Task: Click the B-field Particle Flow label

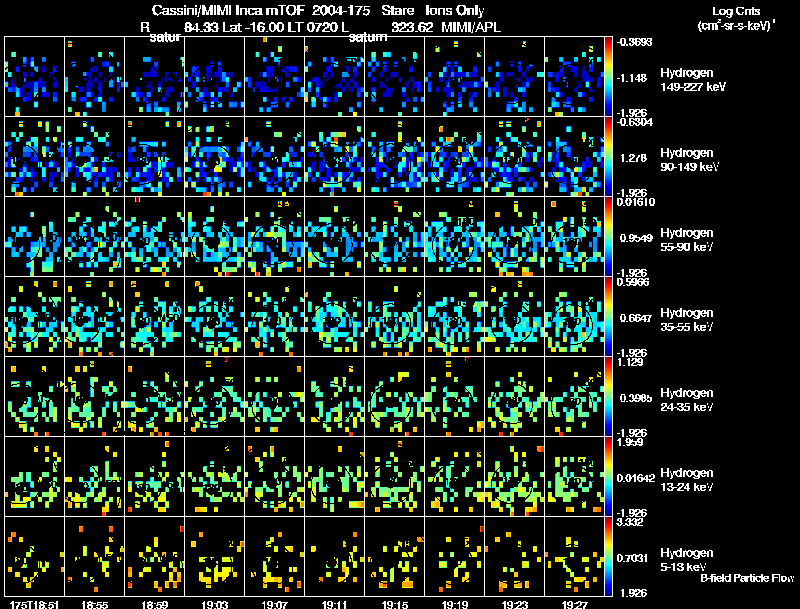Action: pyautogui.click(x=747, y=578)
